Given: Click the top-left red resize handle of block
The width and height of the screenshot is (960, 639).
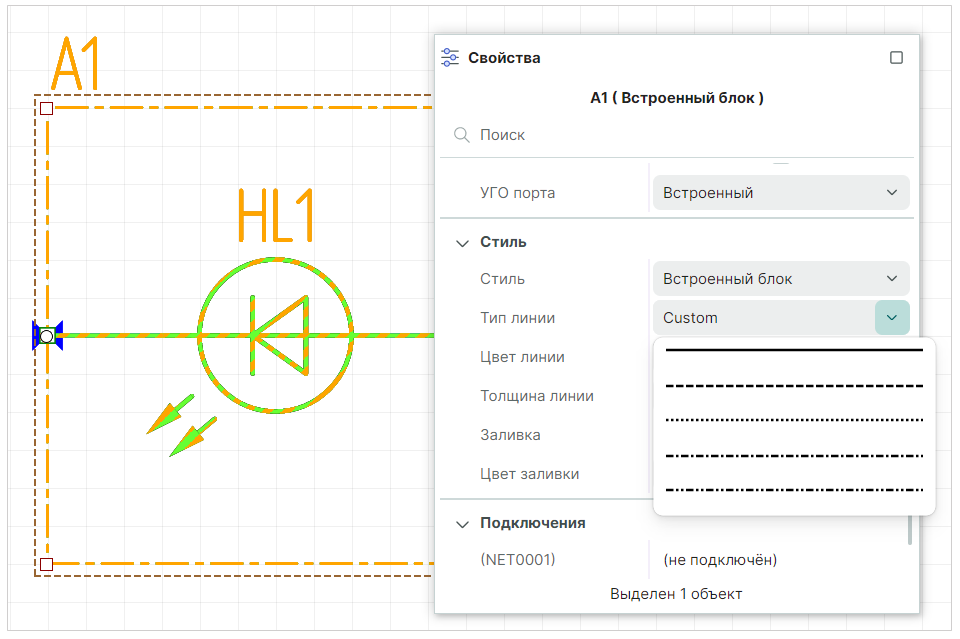Looking at the screenshot, I should (46, 108).
